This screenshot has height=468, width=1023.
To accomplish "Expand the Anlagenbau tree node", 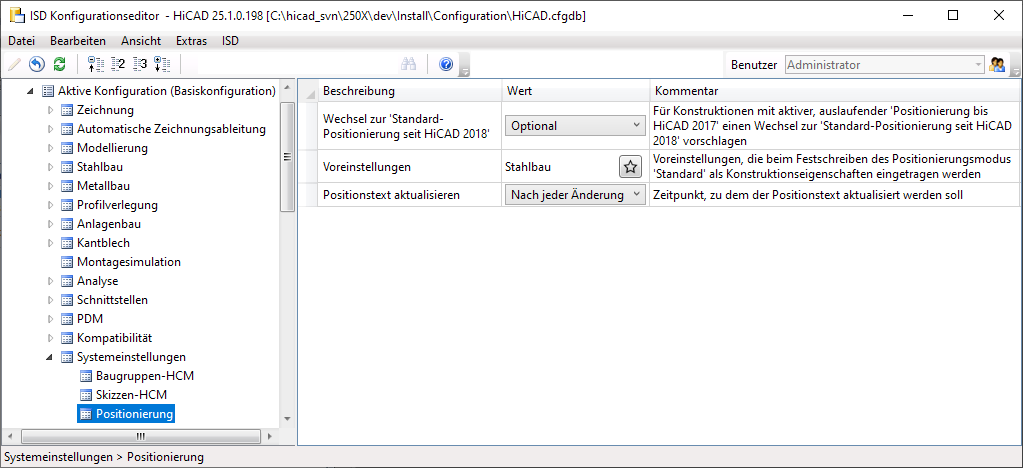I will pos(51,224).
